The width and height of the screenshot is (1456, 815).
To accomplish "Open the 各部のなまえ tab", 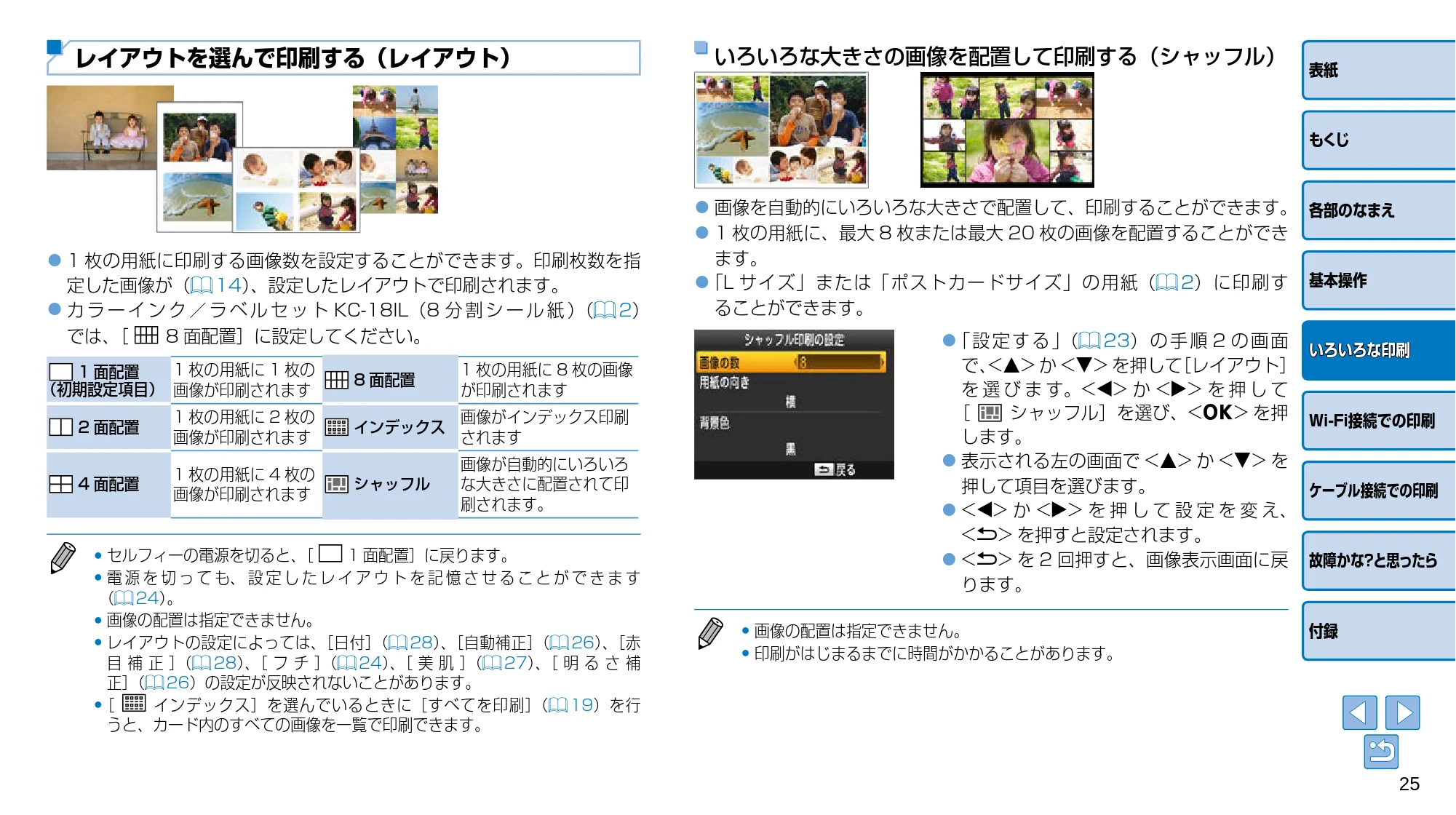I will coord(1378,210).
